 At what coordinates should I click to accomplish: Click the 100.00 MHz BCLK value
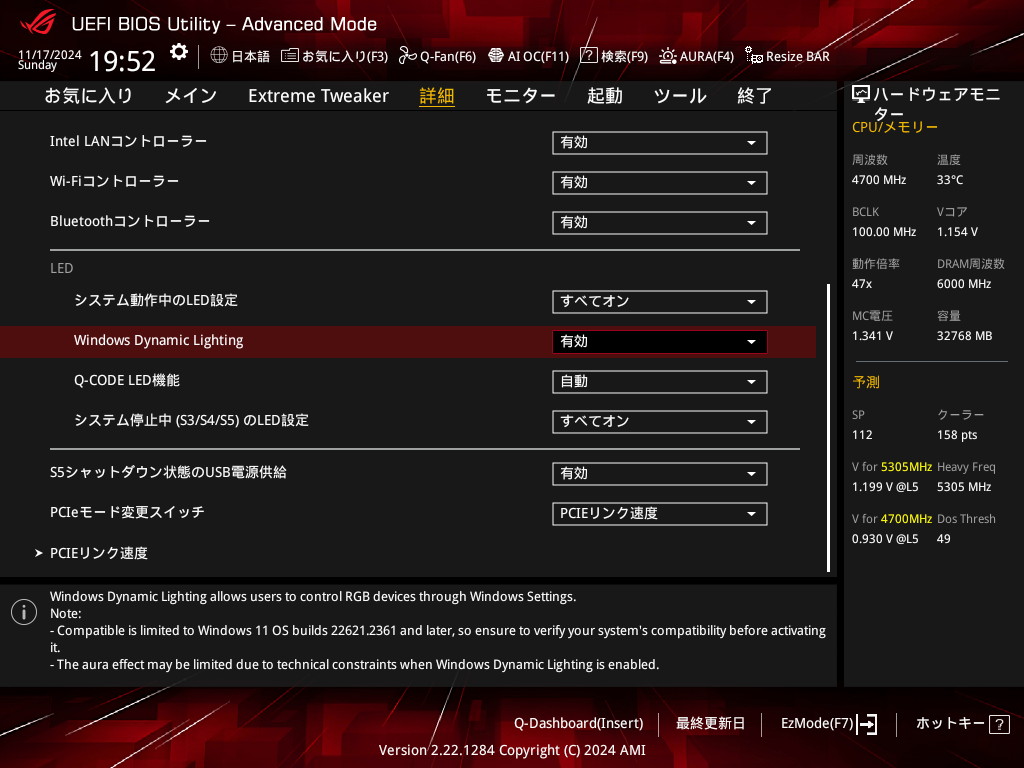point(884,232)
